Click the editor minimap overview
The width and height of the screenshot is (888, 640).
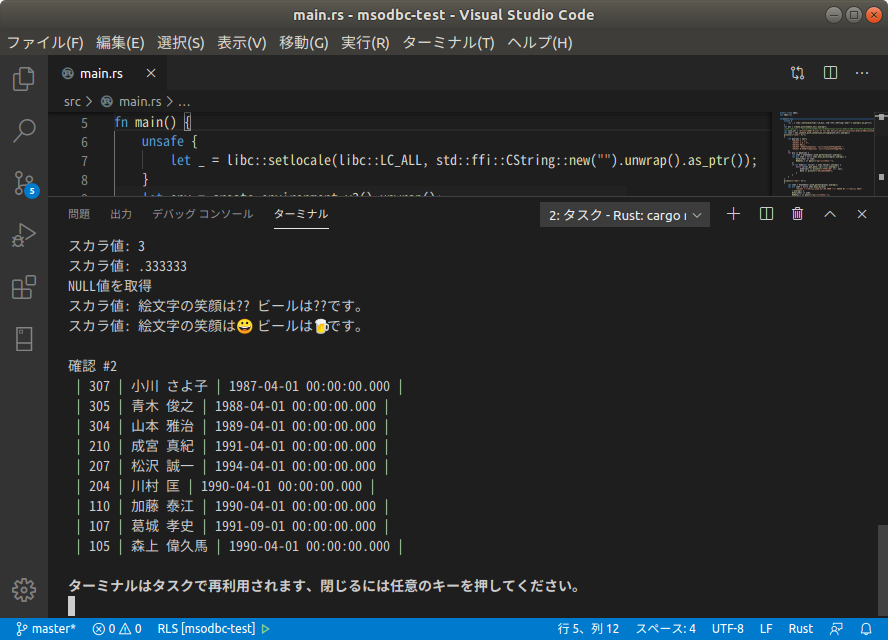pos(827,154)
